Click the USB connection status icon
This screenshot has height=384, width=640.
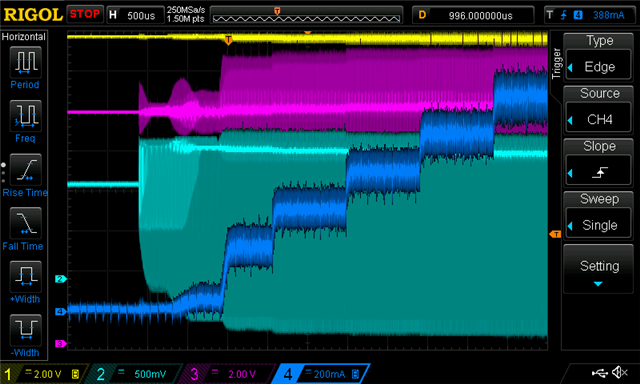point(600,372)
